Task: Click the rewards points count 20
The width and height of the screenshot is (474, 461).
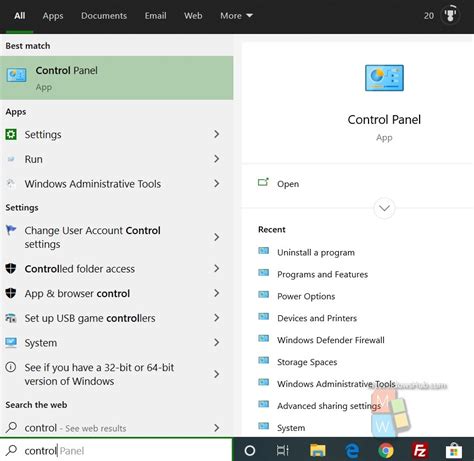Action: click(x=429, y=16)
